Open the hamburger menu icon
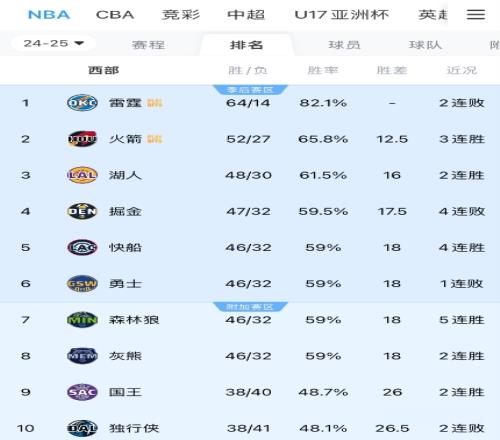500x440 pixels. coord(475,14)
